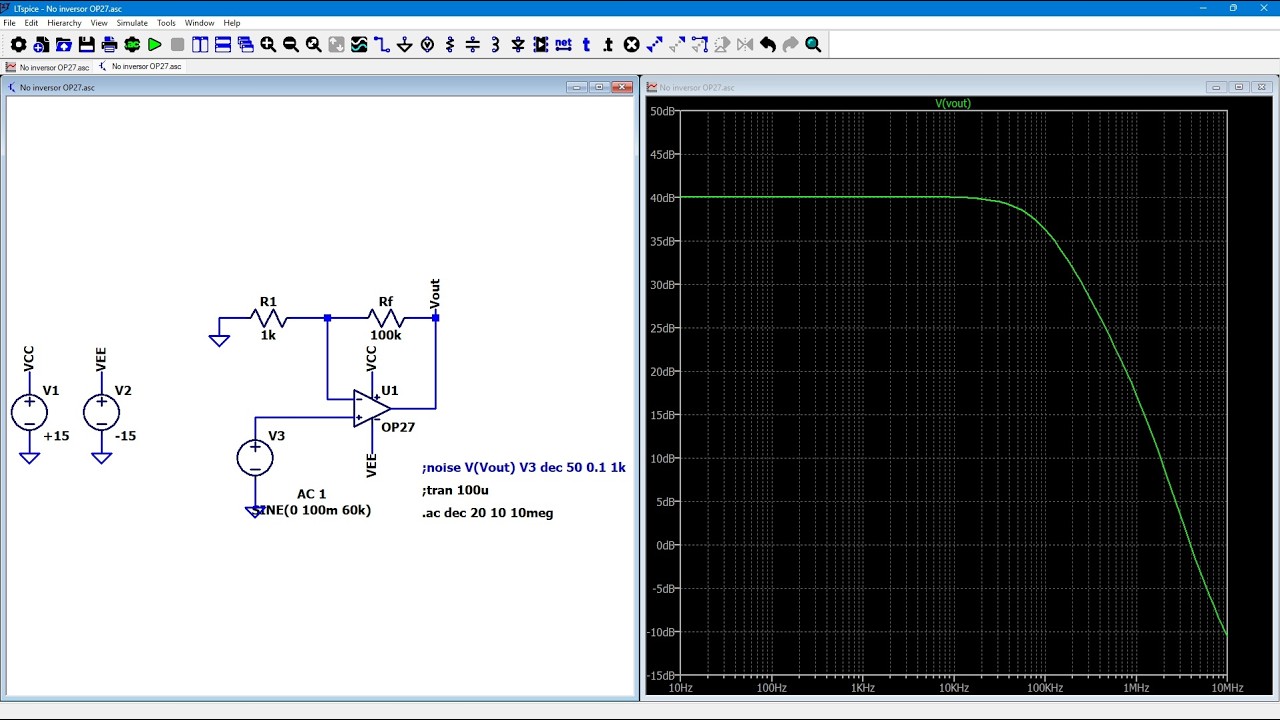The height and width of the screenshot is (720, 1280).
Task: Place a voltage source component
Action: coord(427,44)
